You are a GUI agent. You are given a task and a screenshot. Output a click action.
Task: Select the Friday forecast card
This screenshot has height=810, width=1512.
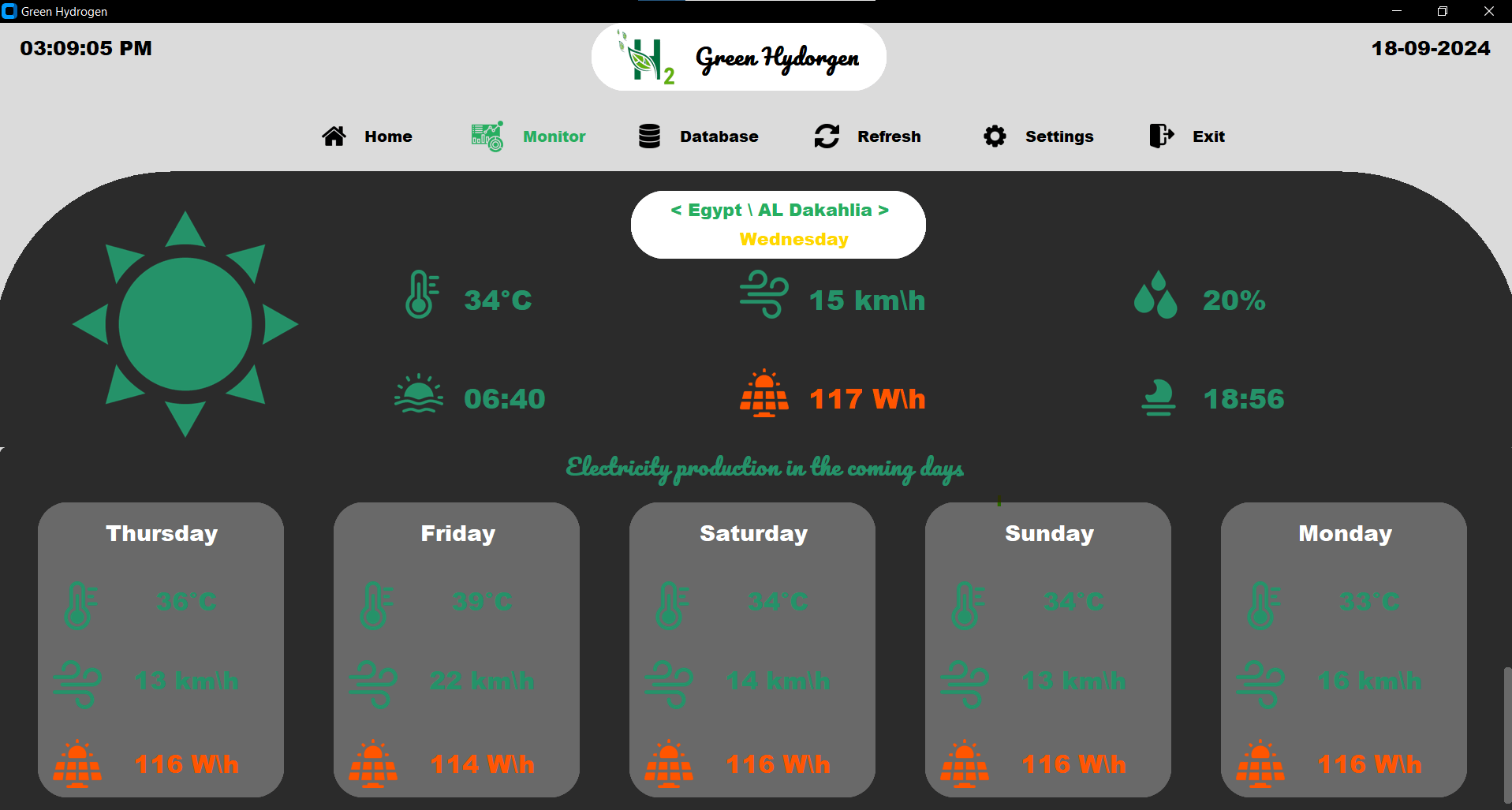click(457, 649)
